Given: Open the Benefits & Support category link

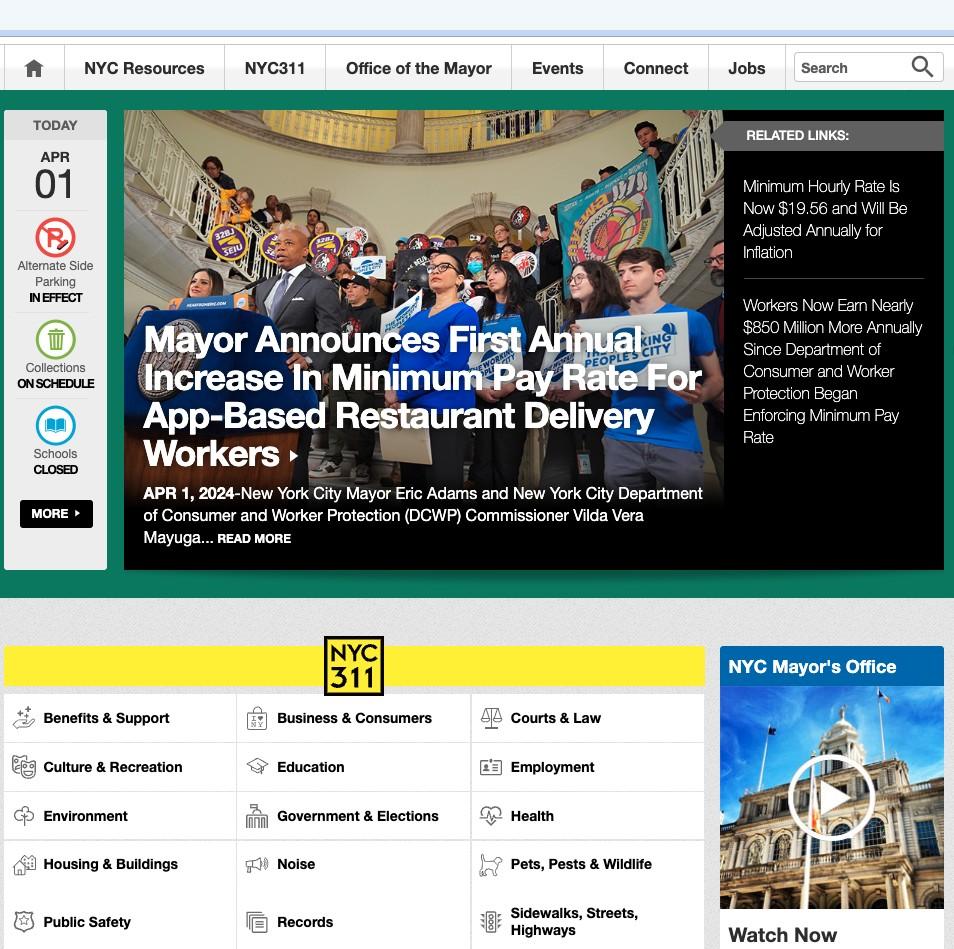Looking at the screenshot, I should pyautogui.click(x=106, y=718).
